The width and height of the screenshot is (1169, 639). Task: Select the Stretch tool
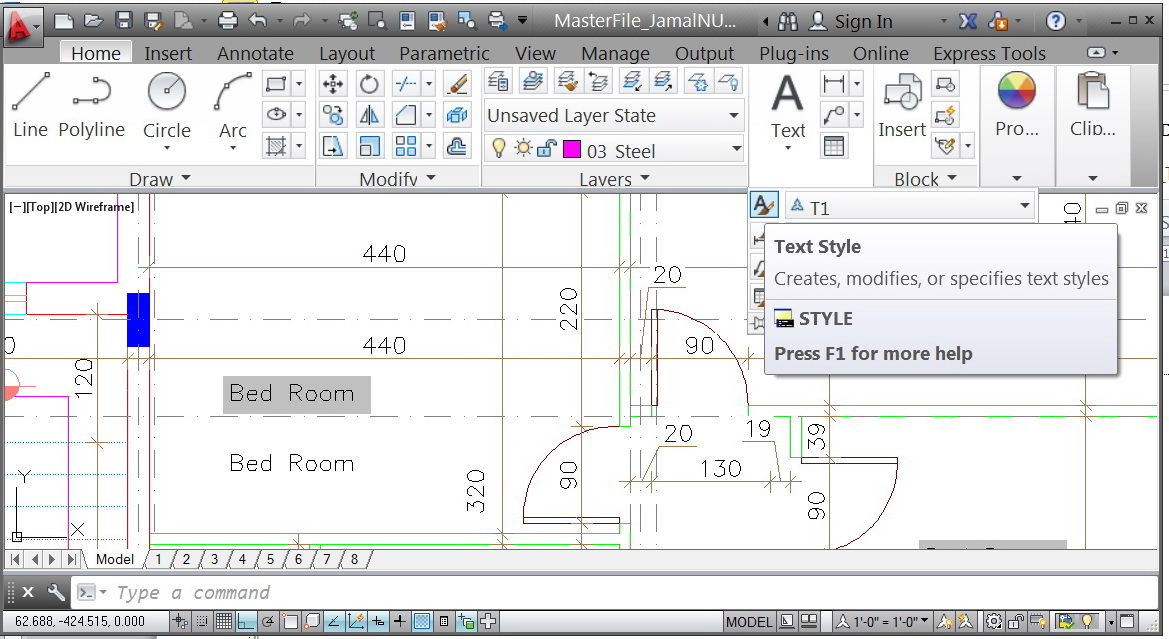pyautogui.click(x=333, y=146)
